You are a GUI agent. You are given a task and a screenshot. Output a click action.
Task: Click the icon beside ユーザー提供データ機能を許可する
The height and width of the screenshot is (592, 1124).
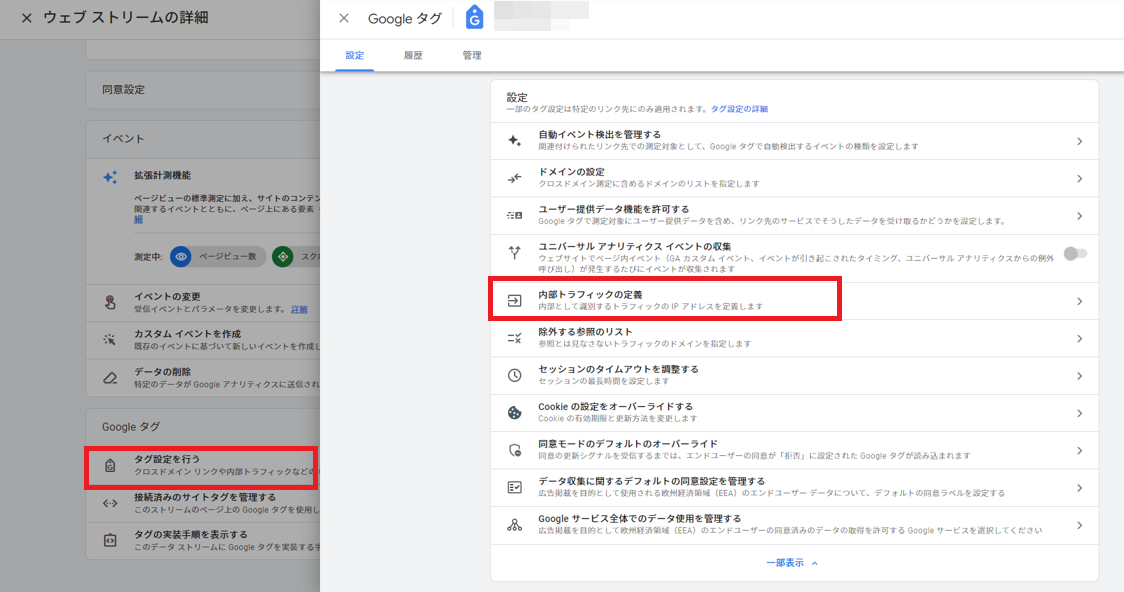pos(514,215)
